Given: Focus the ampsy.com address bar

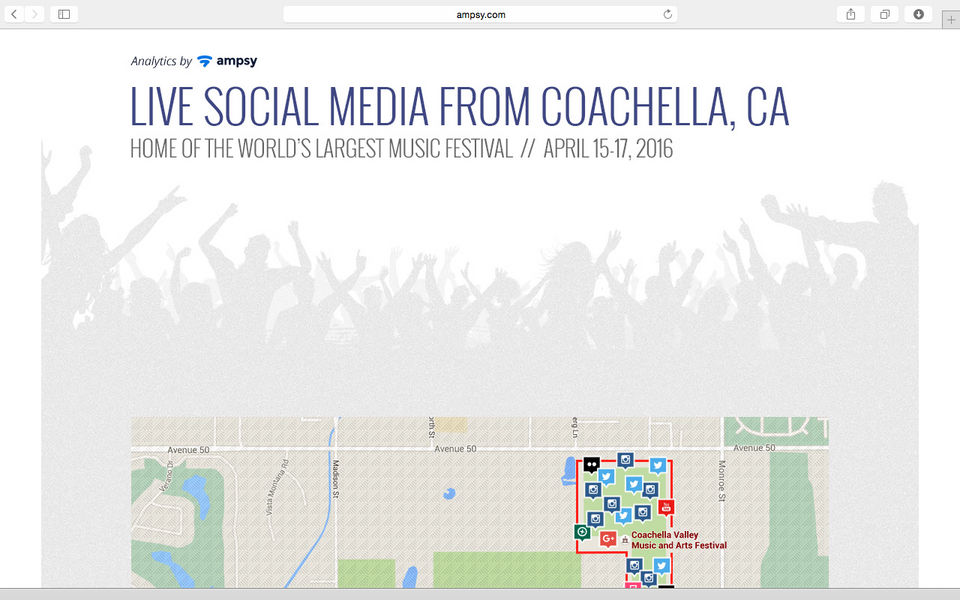Looking at the screenshot, I should (480, 14).
